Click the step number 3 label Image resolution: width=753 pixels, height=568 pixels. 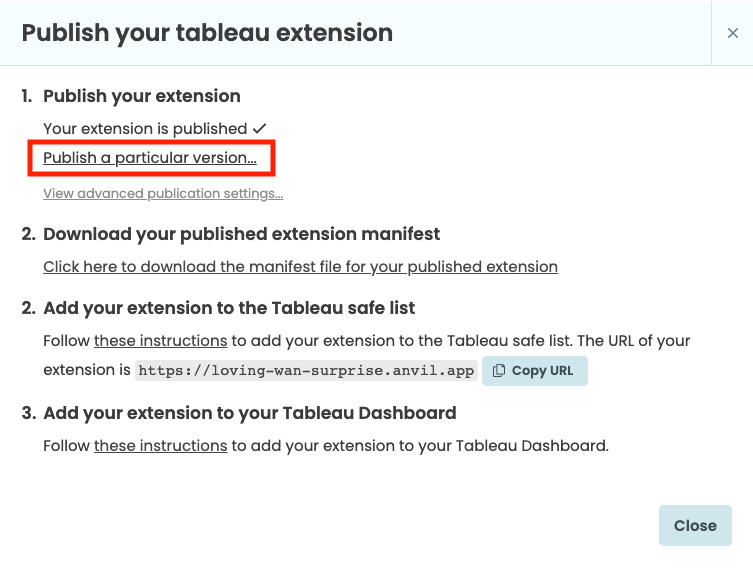[x=28, y=413]
